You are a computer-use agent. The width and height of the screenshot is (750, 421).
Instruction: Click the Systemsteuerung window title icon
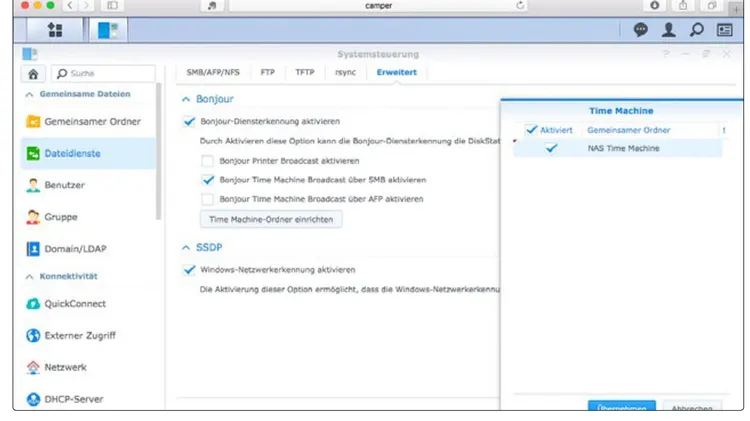30,54
